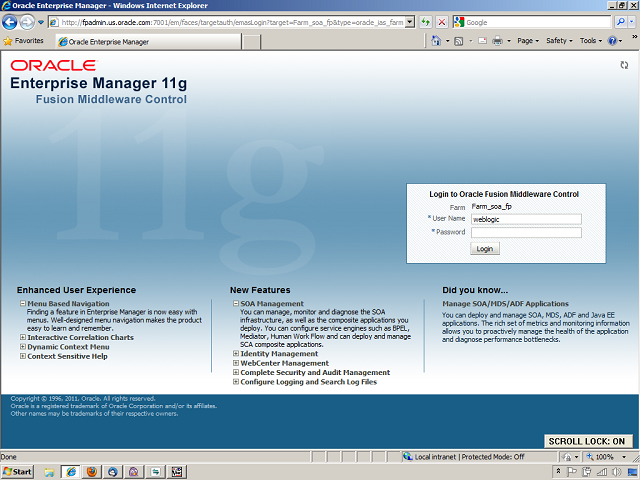Open the address bar history dropdown
The image size is (640, 480).
[410, 22]
